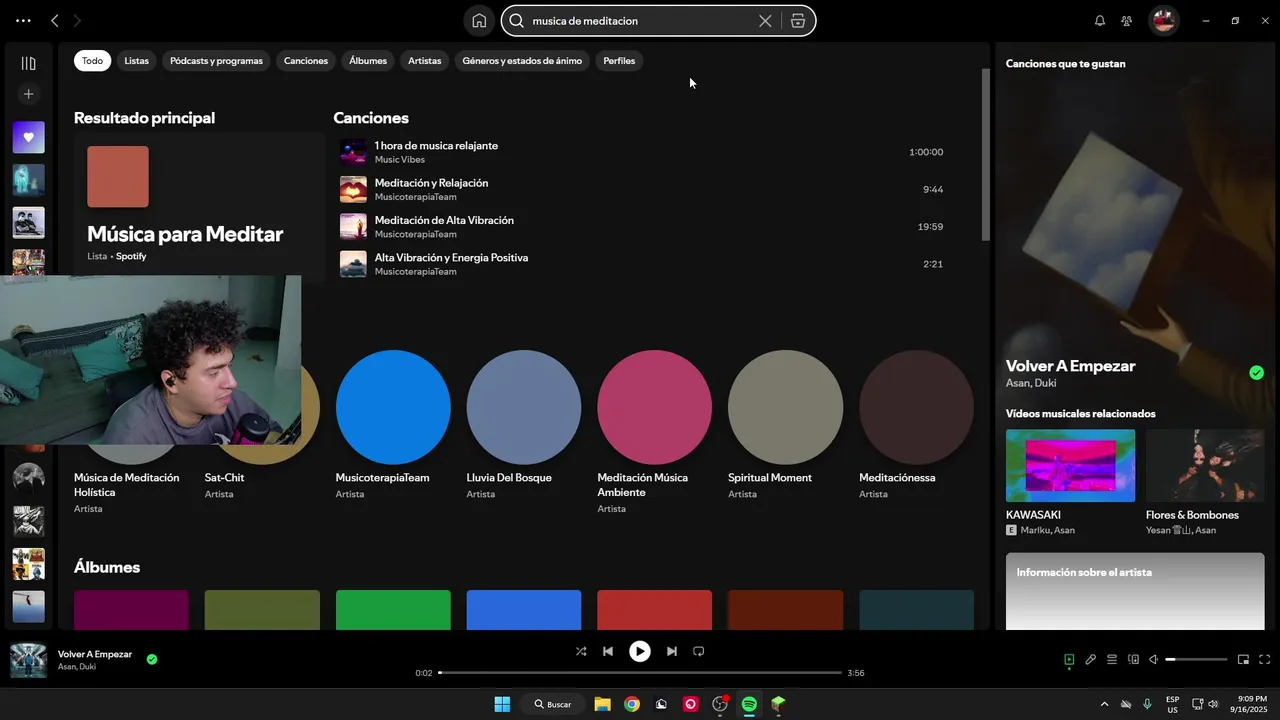1280x720 pixels.
Task: Click the search input field
Action: [640, 20]
